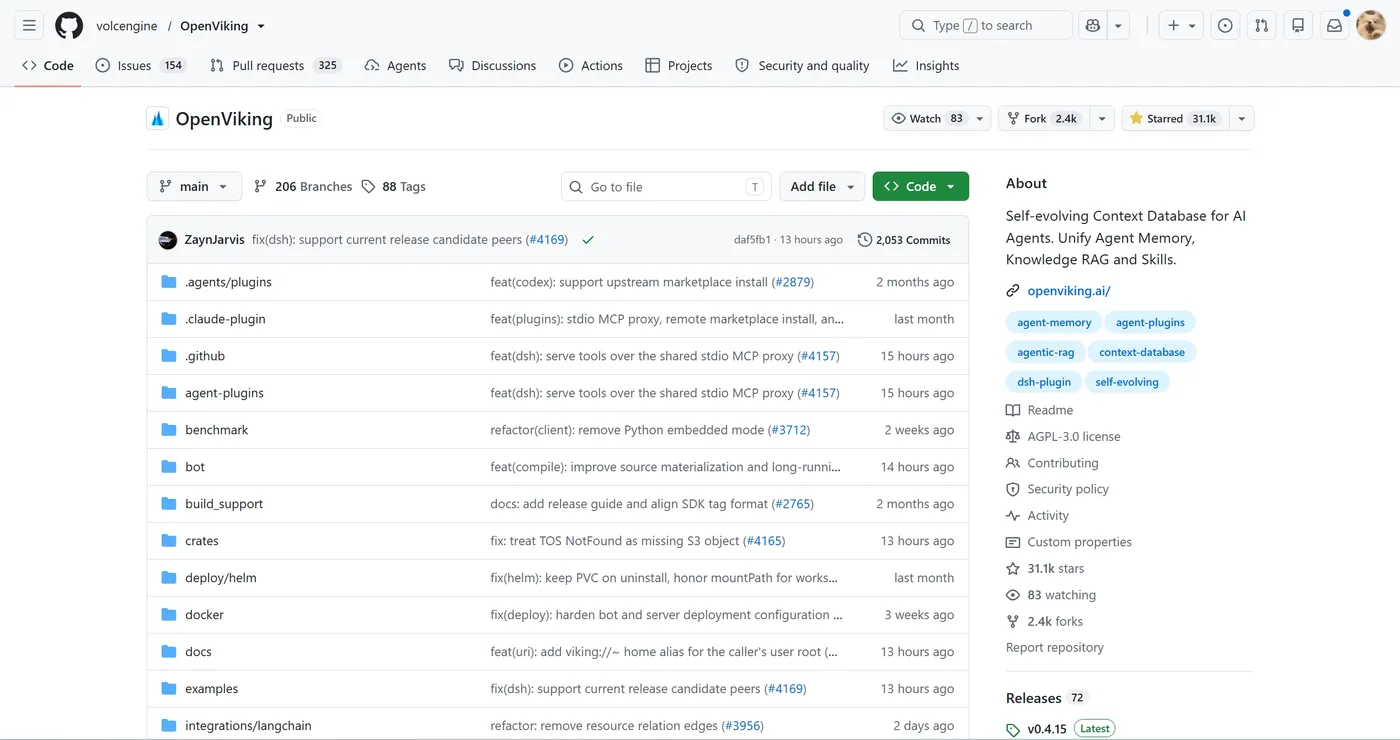Open the Fork options dropdown arrow
1400x740 pixels.
[x=1102, y=118]
